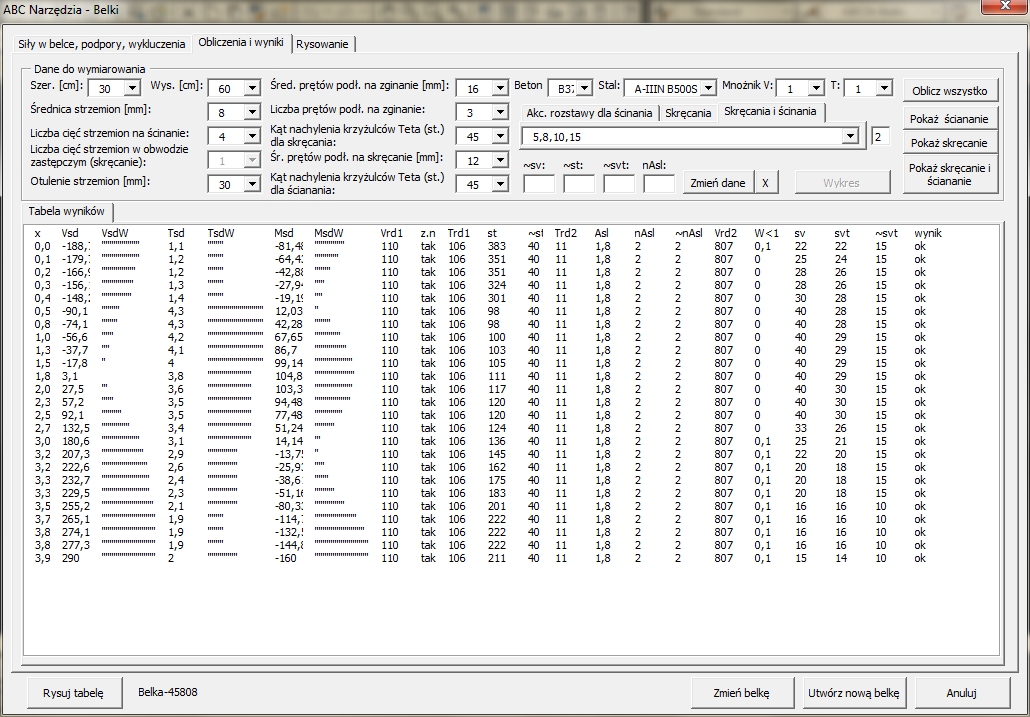The image size is (1030, 717).
Task: Expand the Wys. [cm] height dropdown
Action: tap(251, 89)
